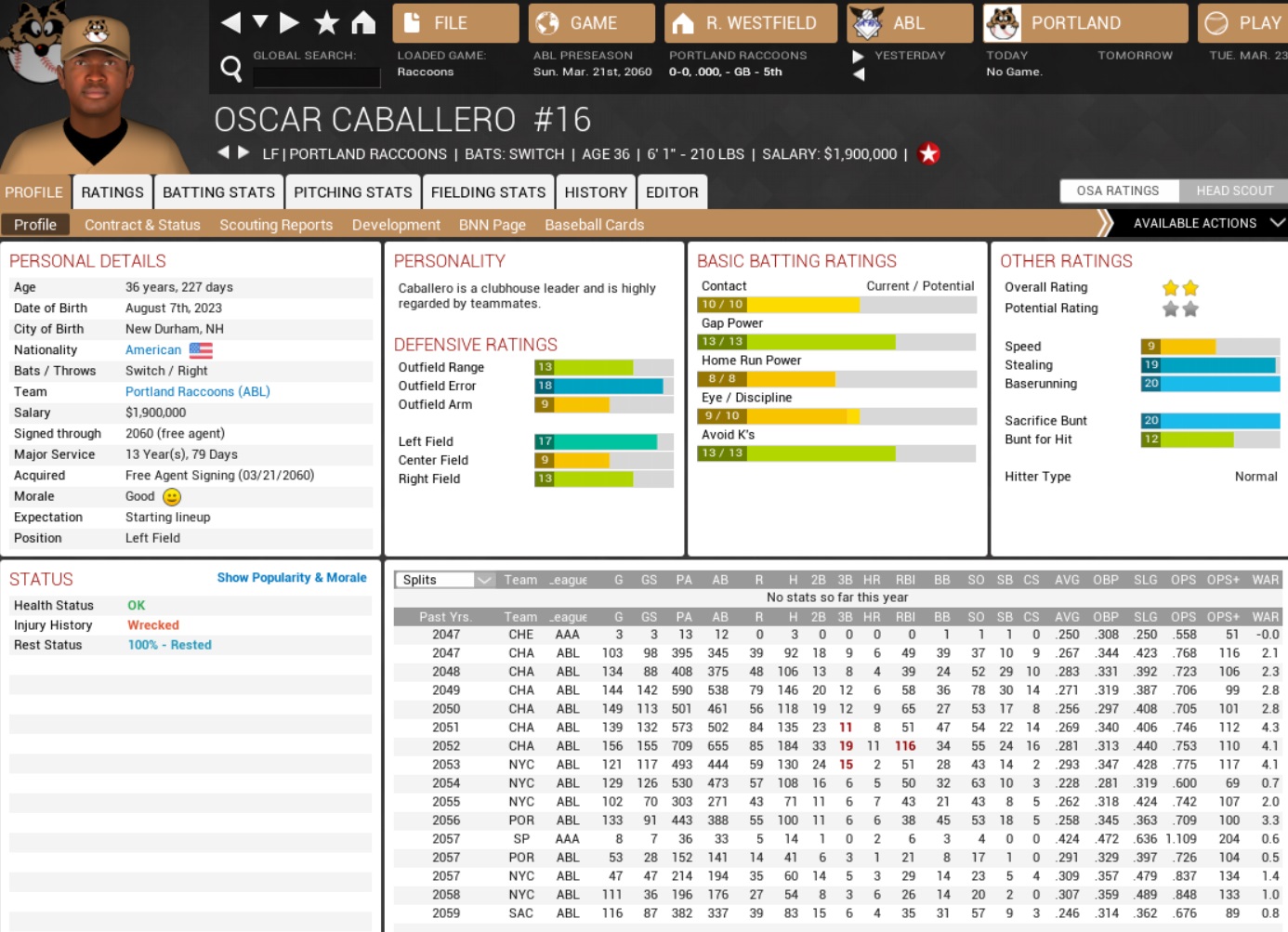Open the Scouting Reports subtab
Screen dimensions: 1288x932
(276, 225)
